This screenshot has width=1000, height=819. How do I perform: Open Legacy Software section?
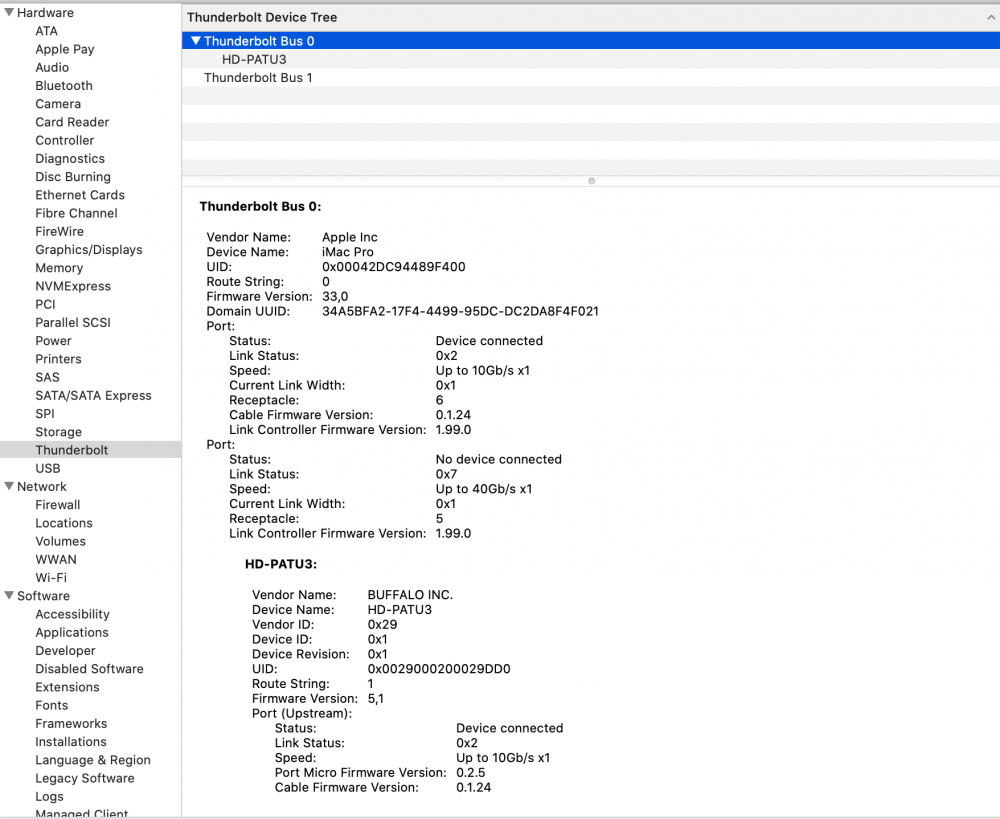(x=85, y=778)
